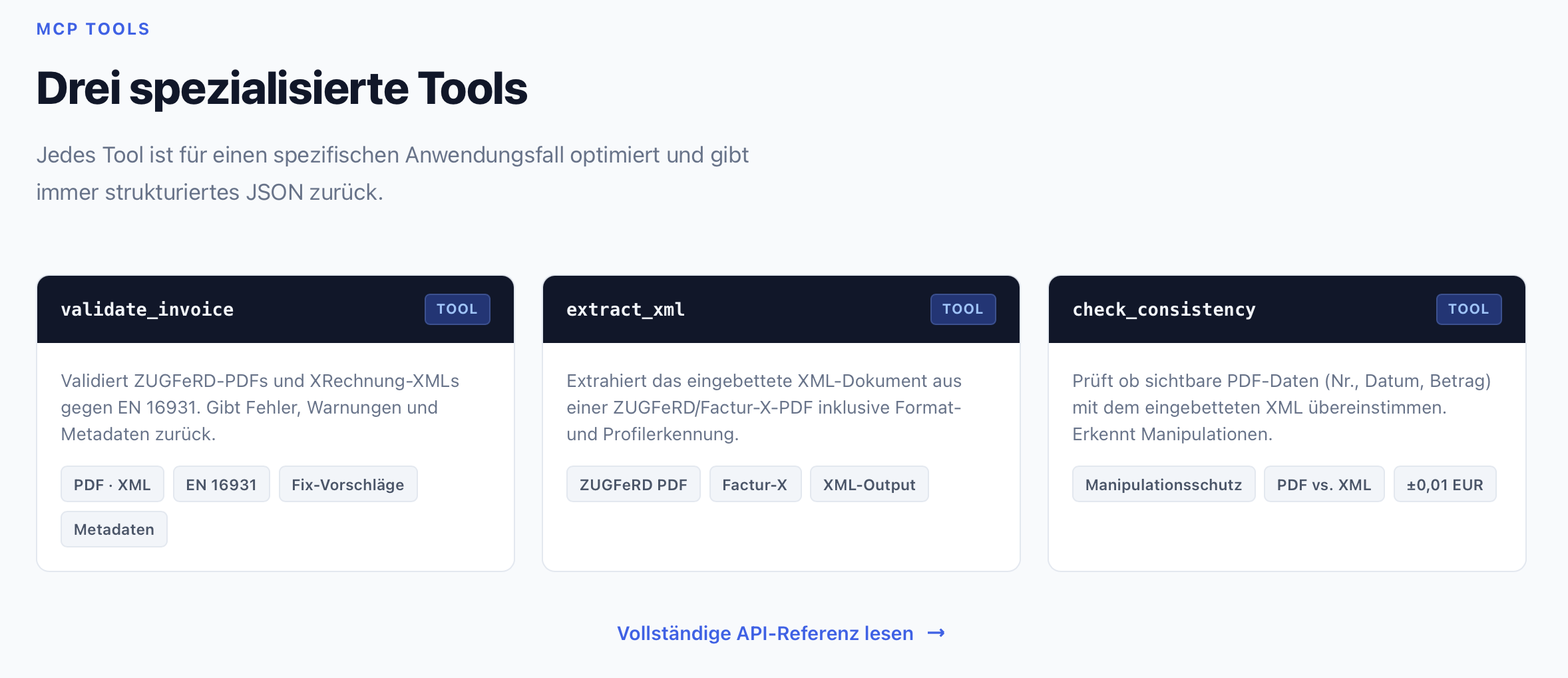
Task: Click the Metadaten tag
Action: tap(114, 528)
